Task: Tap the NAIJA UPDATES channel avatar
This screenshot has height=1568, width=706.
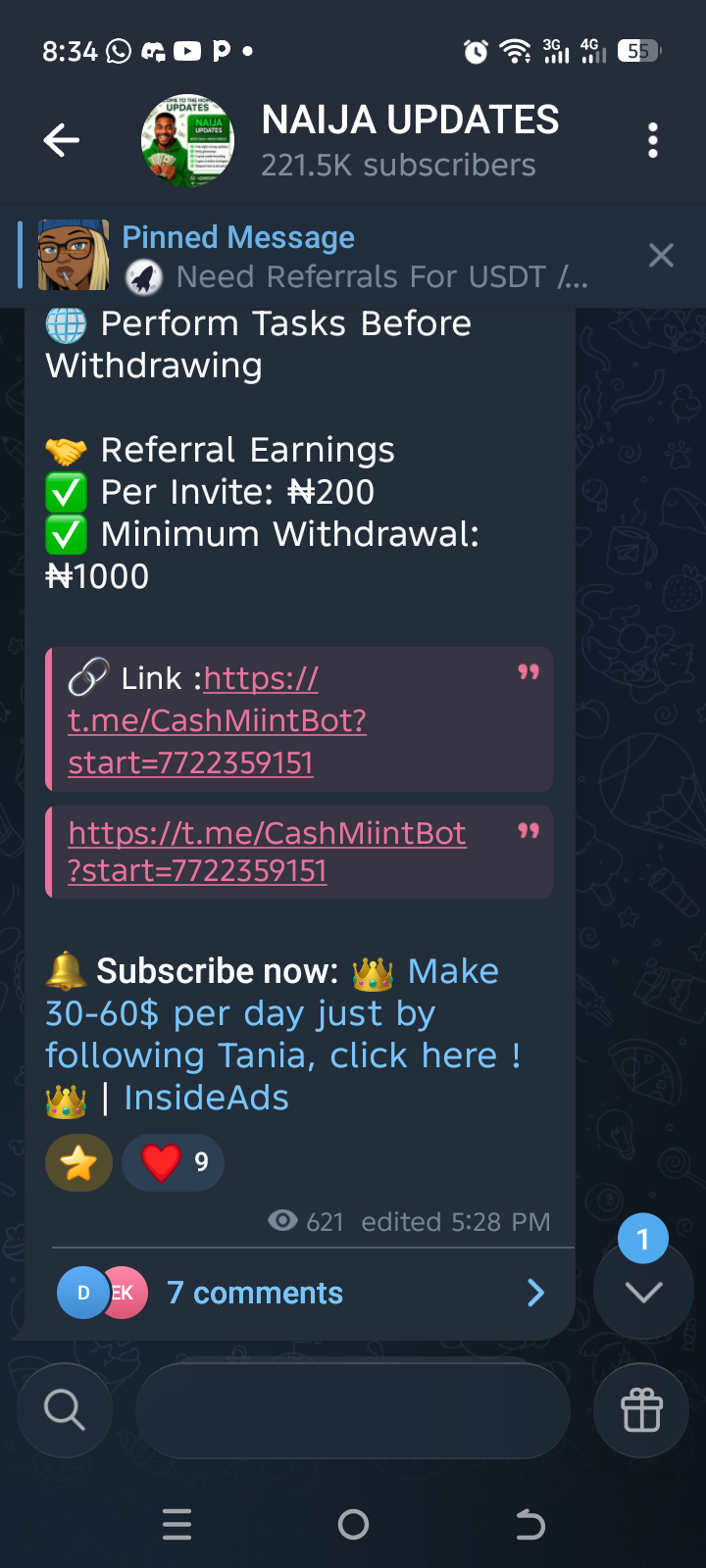Action: [x=187, y=140]
